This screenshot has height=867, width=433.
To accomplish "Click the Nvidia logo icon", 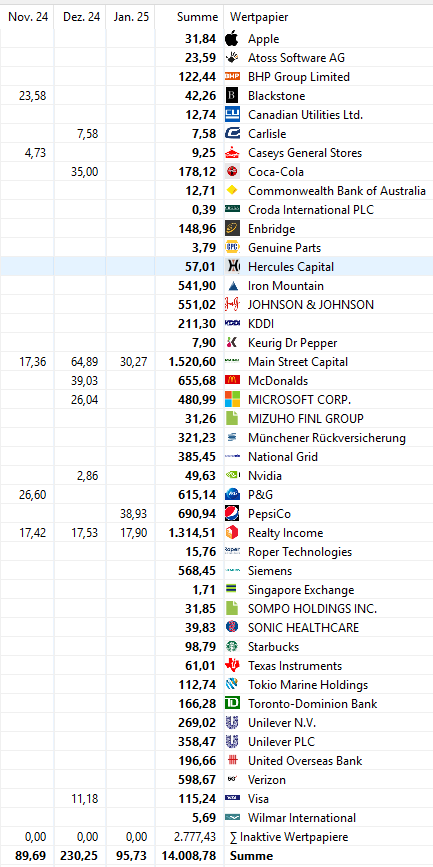I will (232, 476).
